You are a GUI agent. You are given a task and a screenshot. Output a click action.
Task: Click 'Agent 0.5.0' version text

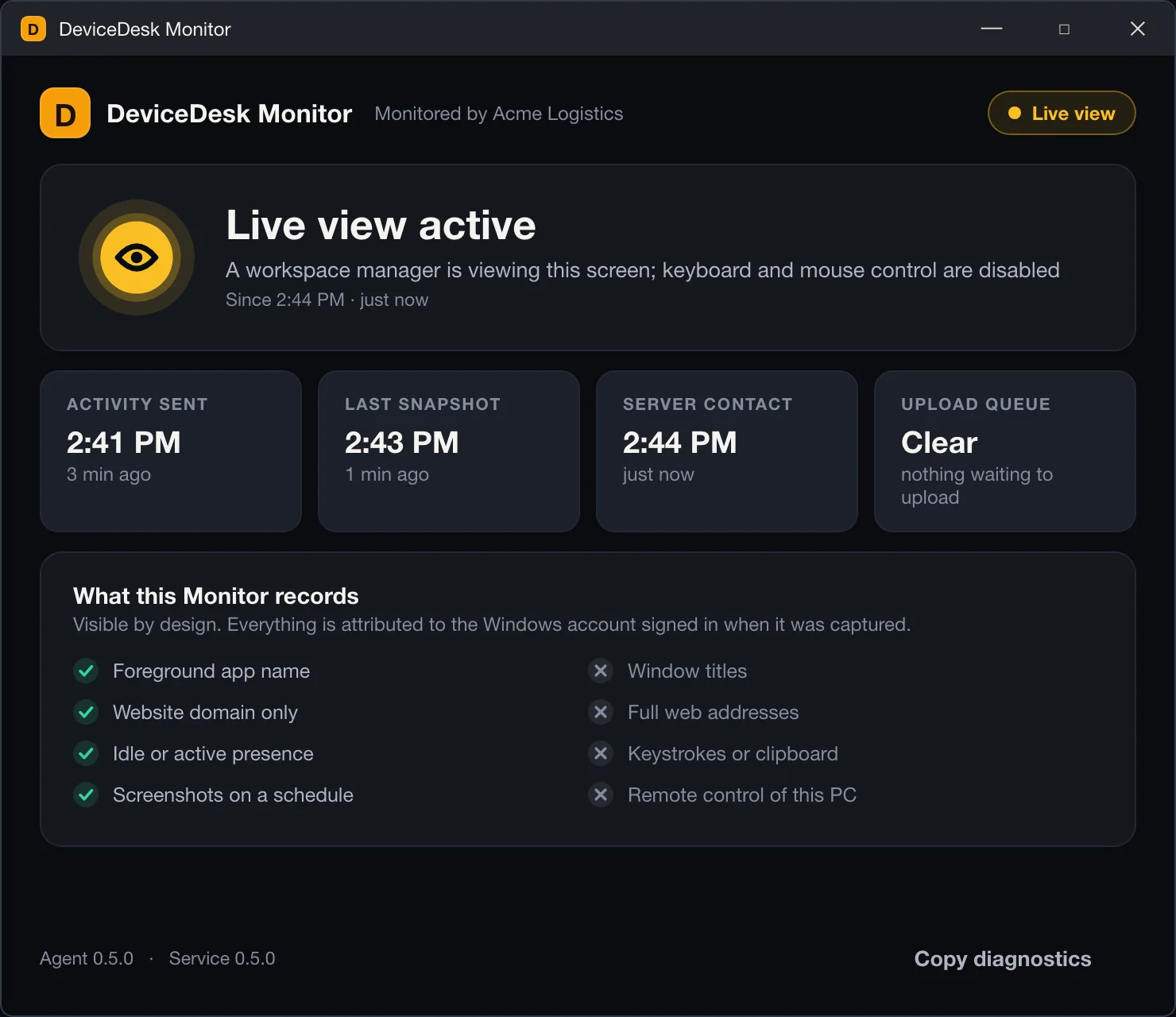tap(87, 958)
